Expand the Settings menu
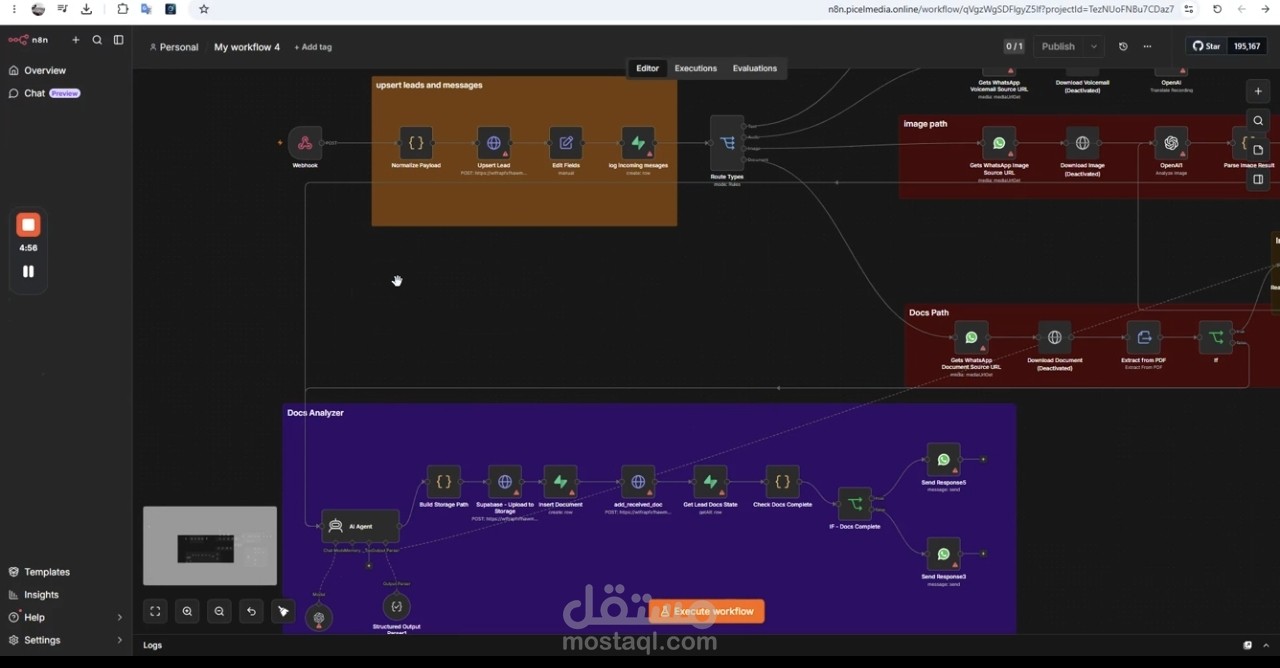1280x668 pixels. (x=66, y=640)
